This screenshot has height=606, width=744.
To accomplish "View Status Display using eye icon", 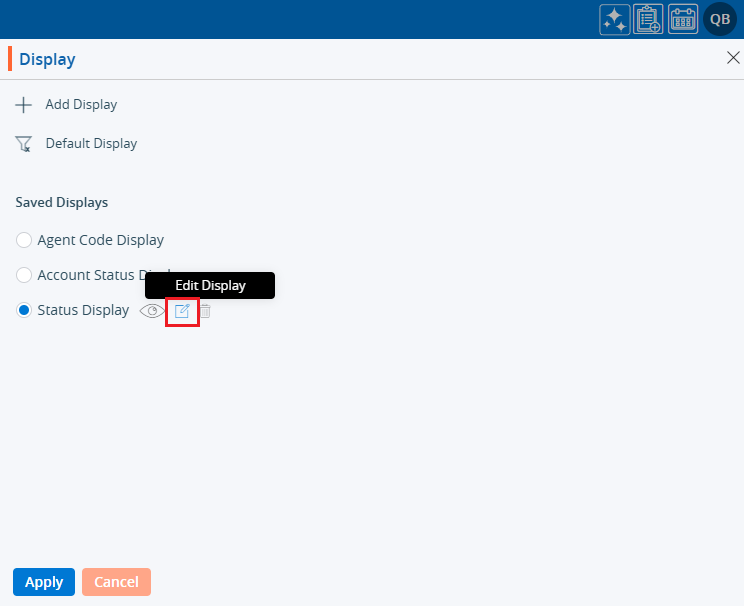I will point(152,311).
